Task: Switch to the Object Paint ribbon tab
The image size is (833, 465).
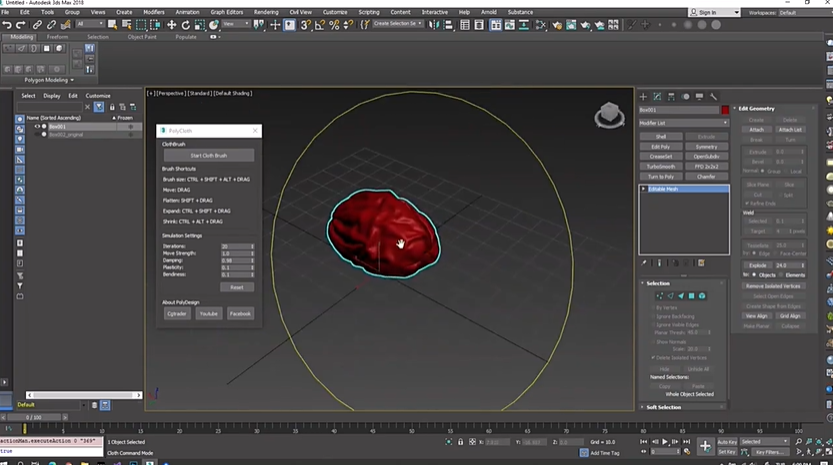Action: tap(142, 37)
